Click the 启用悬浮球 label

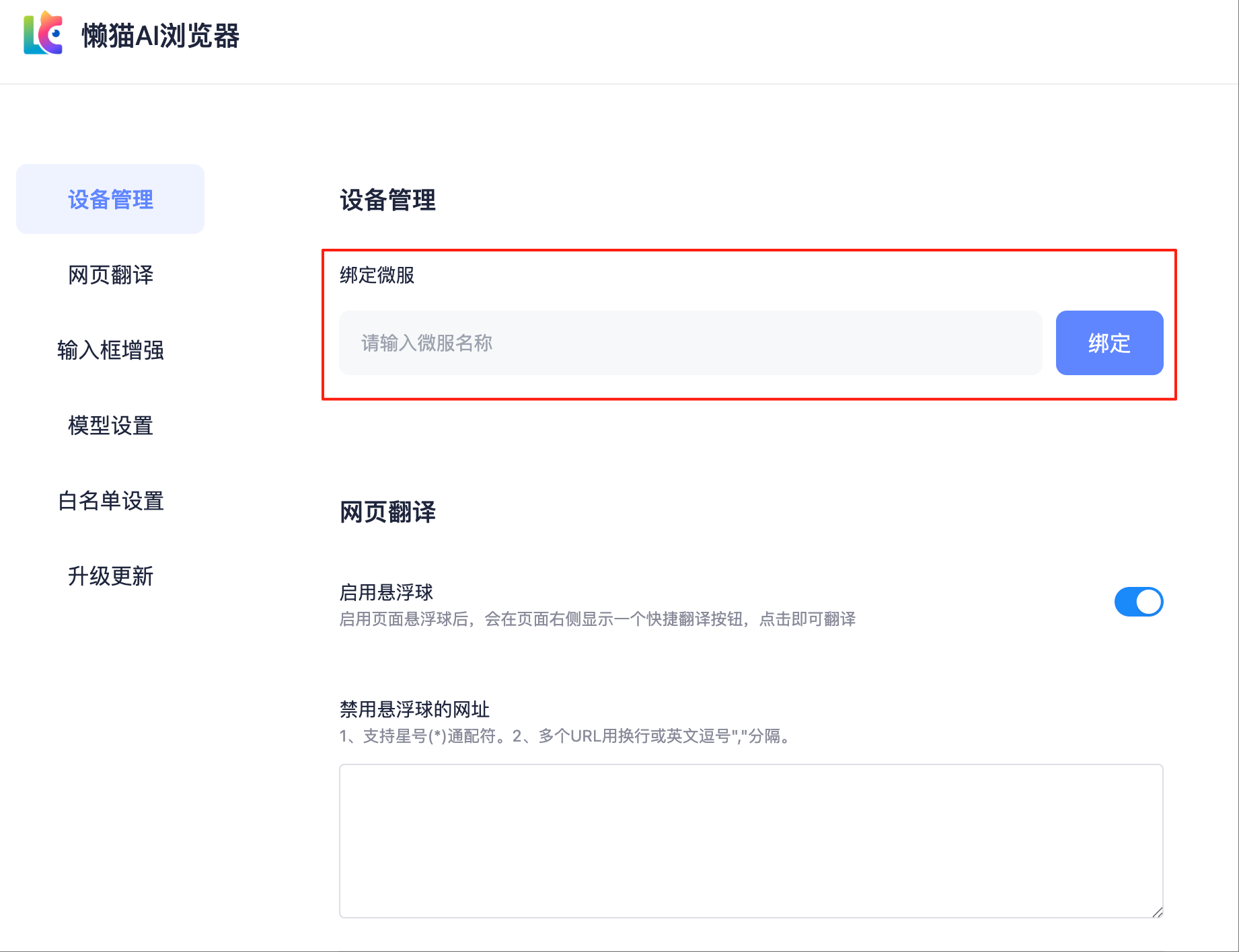point(386,592)
